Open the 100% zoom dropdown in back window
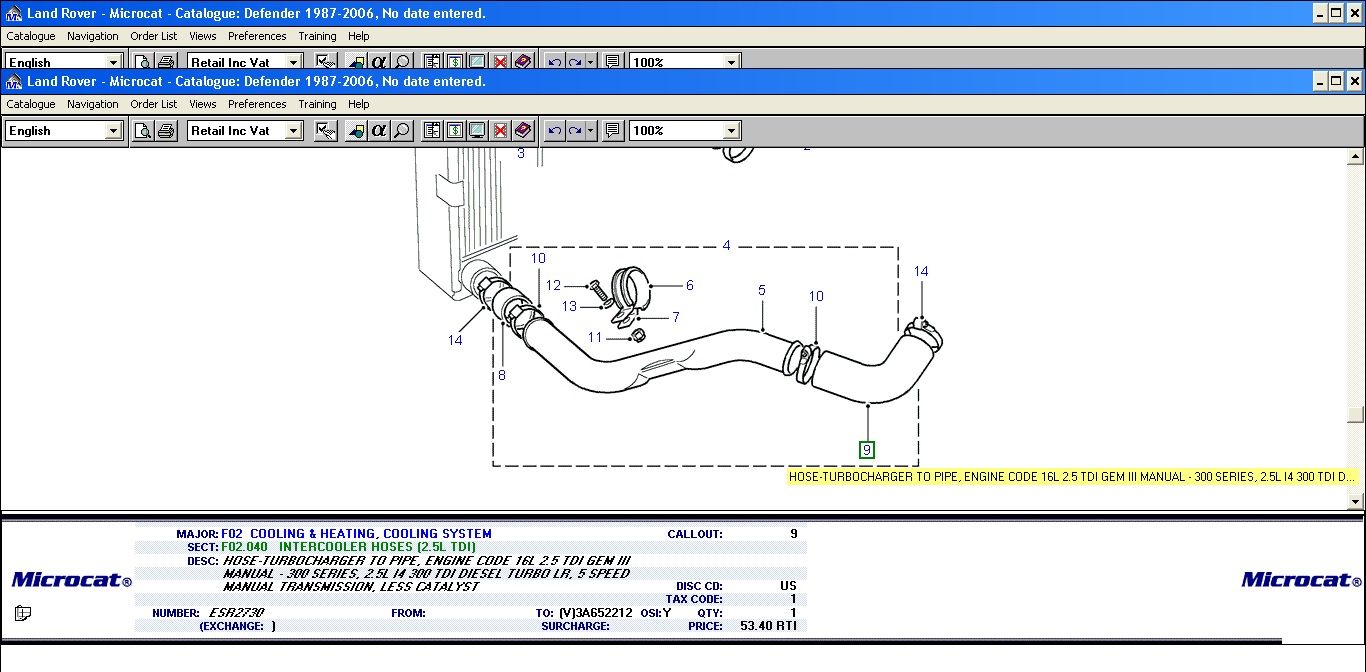This screenshot has height=672, width=1366. 731,62
